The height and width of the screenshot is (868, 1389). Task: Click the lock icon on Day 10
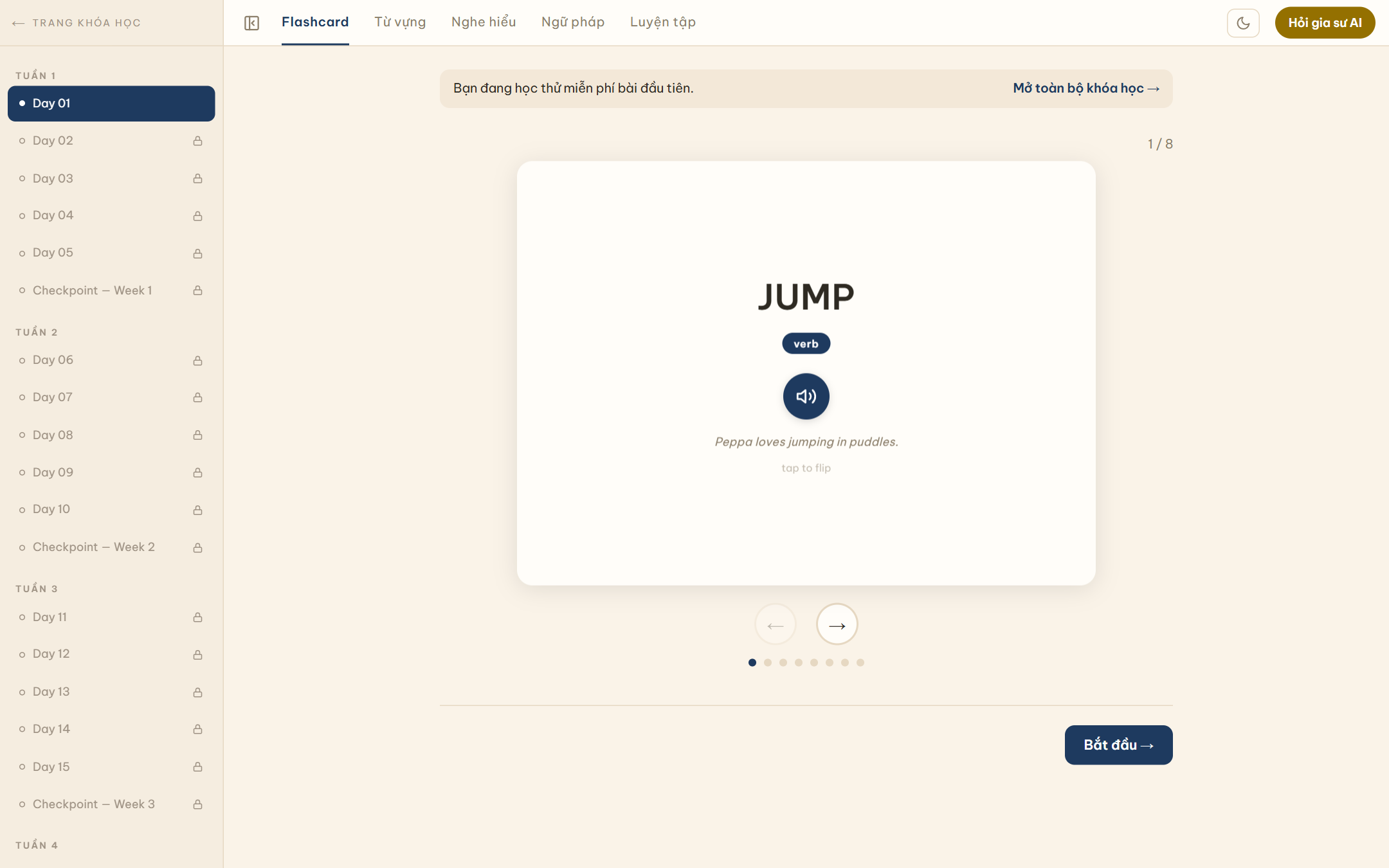coord(197,510)
